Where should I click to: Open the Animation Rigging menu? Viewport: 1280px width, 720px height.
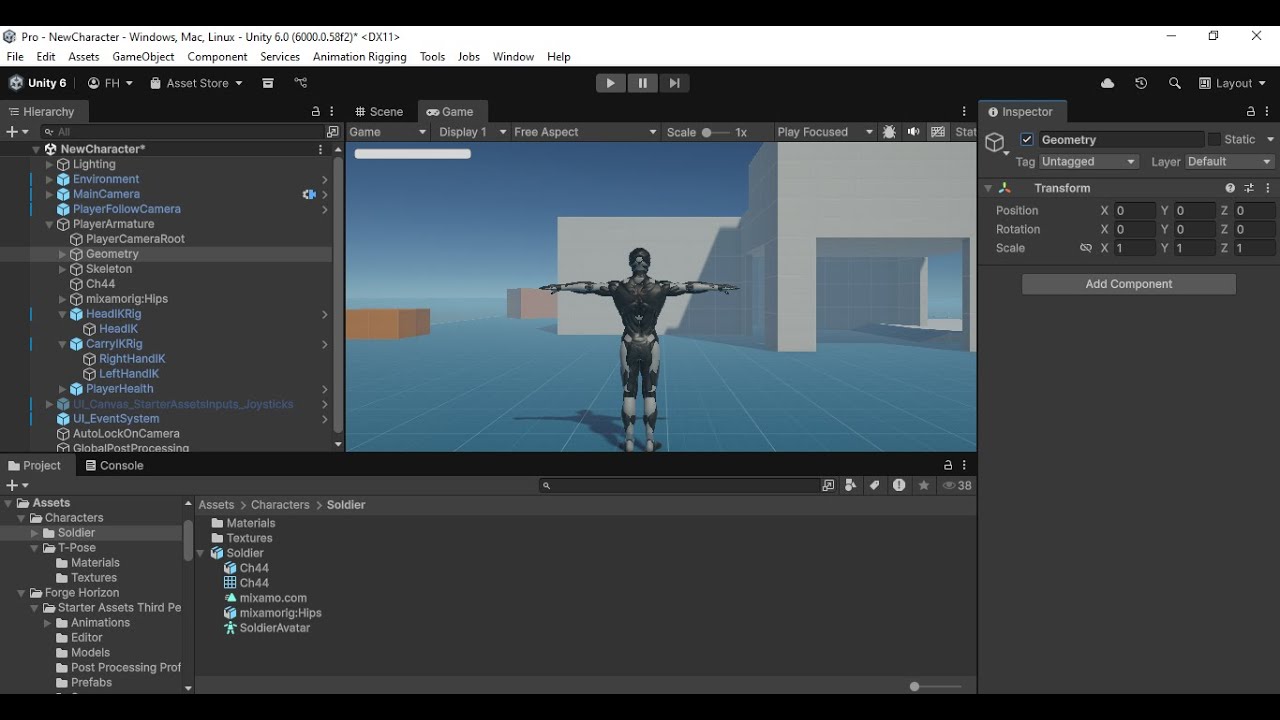359,57
